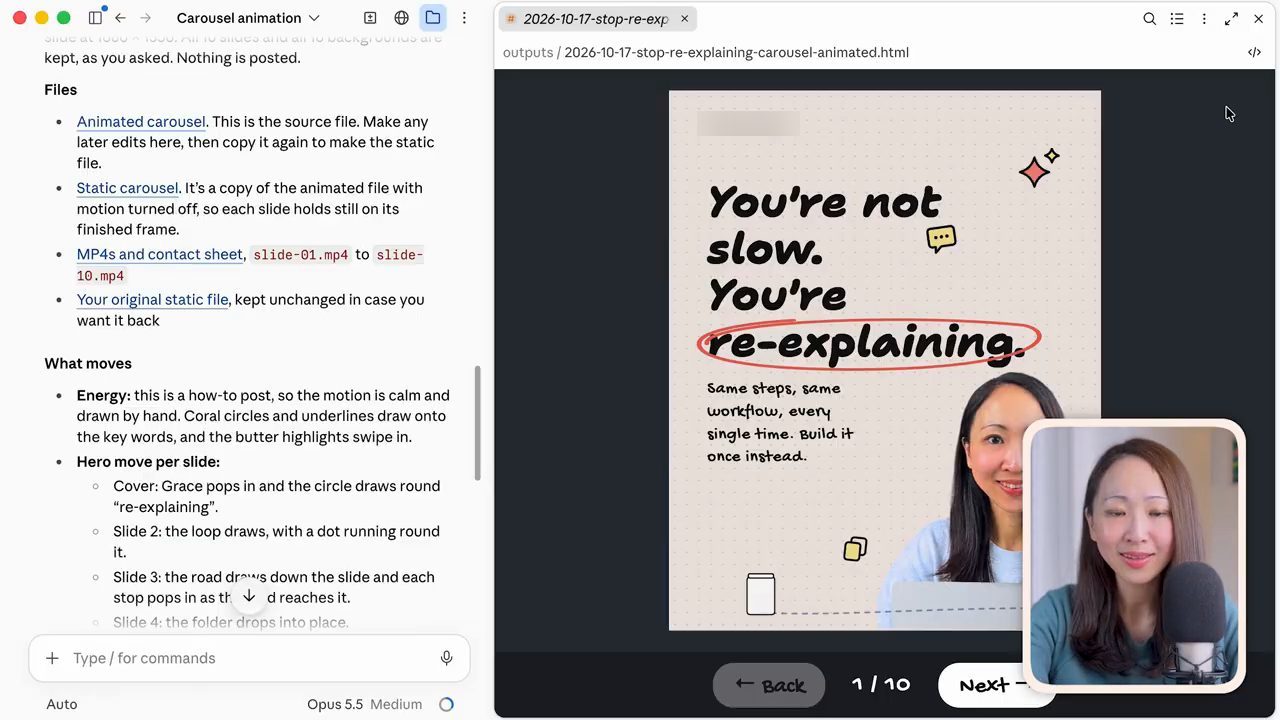Go back with the left arrow

[120, 18]
